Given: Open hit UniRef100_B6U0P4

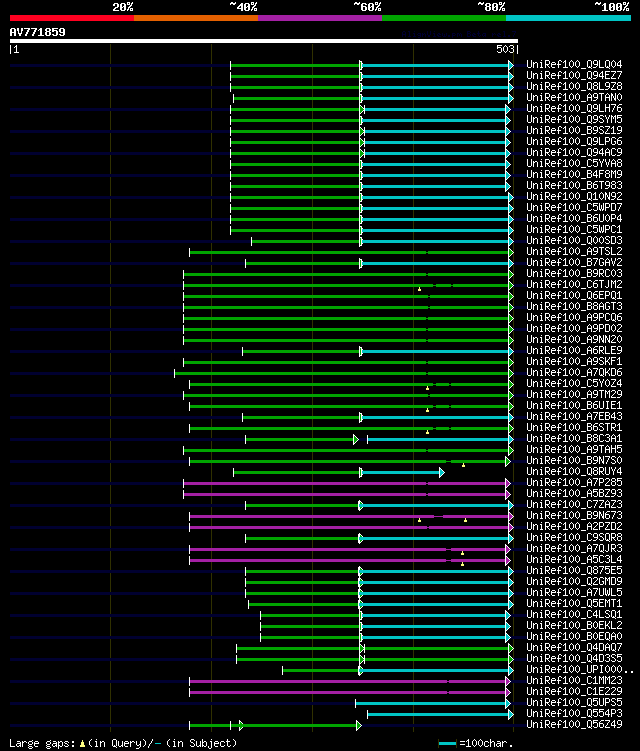Looking at the screenshot, I should [574, 218].
